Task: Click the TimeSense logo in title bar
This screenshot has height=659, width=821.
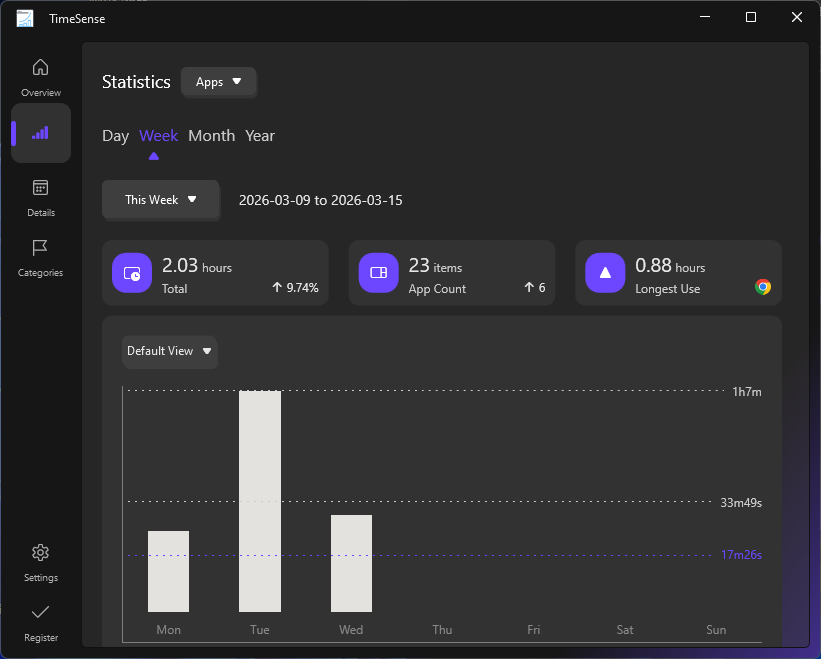Action: point(24,17)
